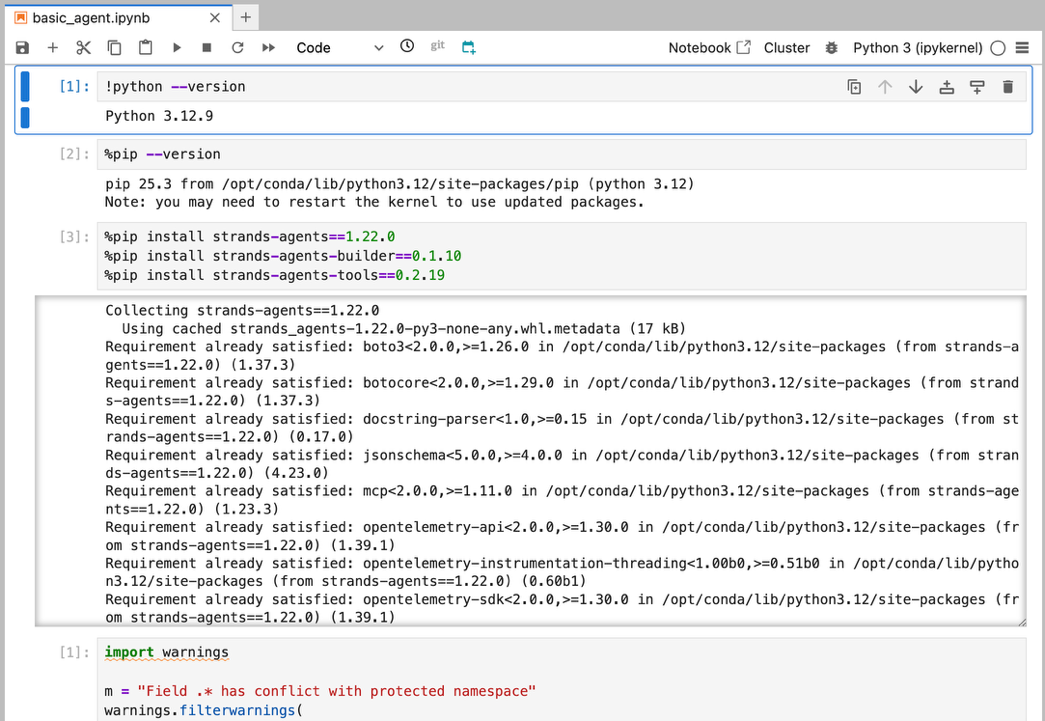Save the notebook with the floppy disk icon

pos(22,47)
